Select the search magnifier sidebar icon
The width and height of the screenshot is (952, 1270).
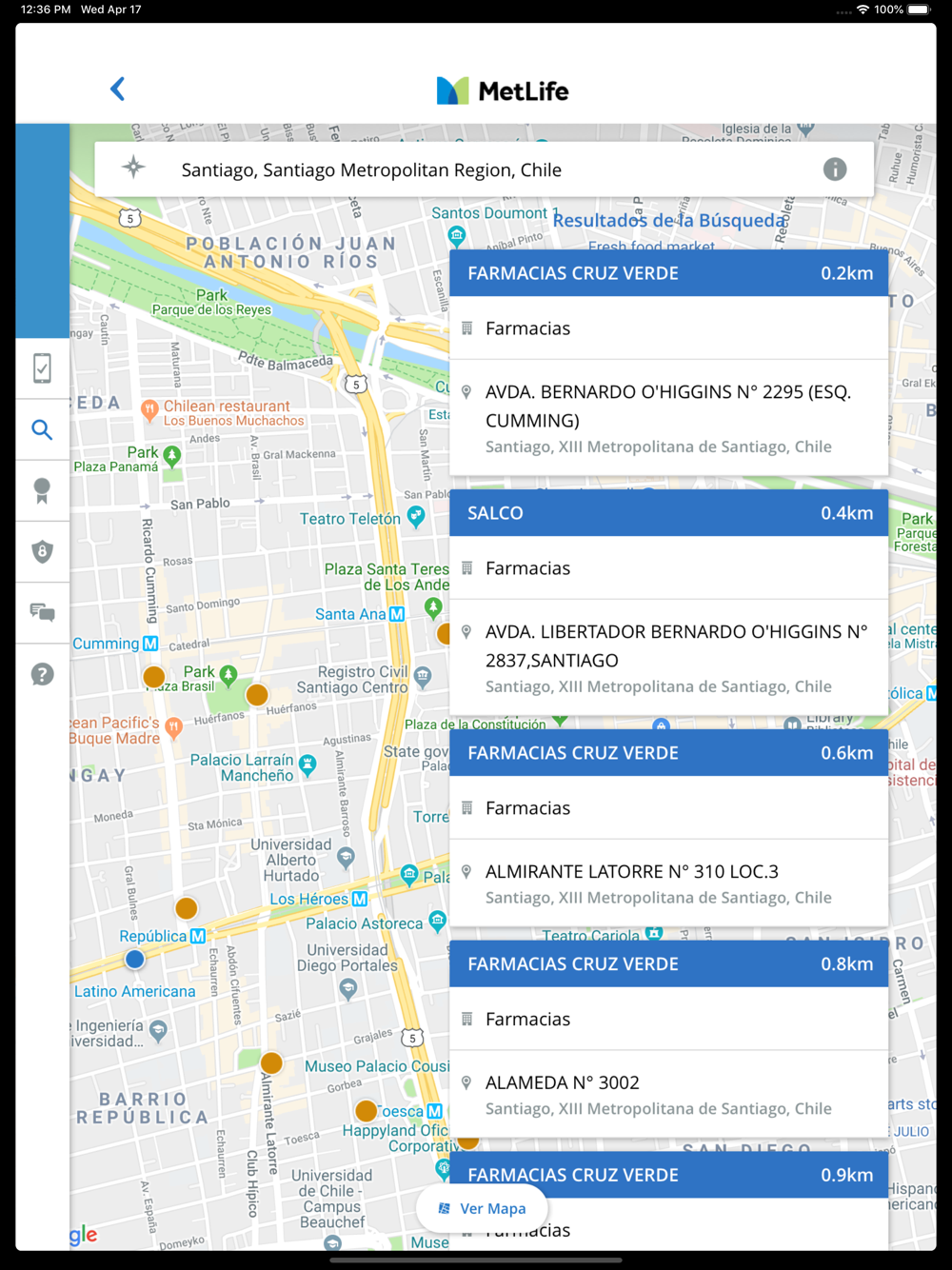click(42, 429)
